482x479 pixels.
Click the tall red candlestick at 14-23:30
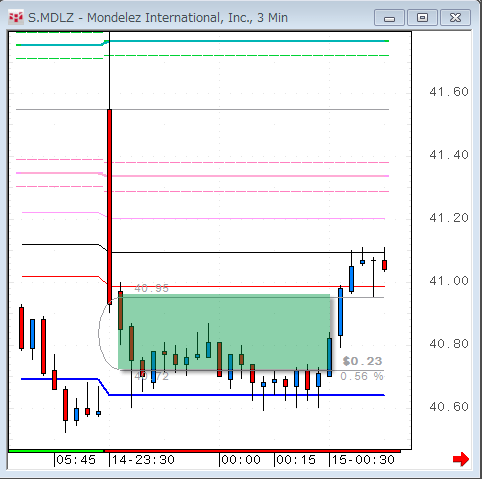tap(109, 207)
